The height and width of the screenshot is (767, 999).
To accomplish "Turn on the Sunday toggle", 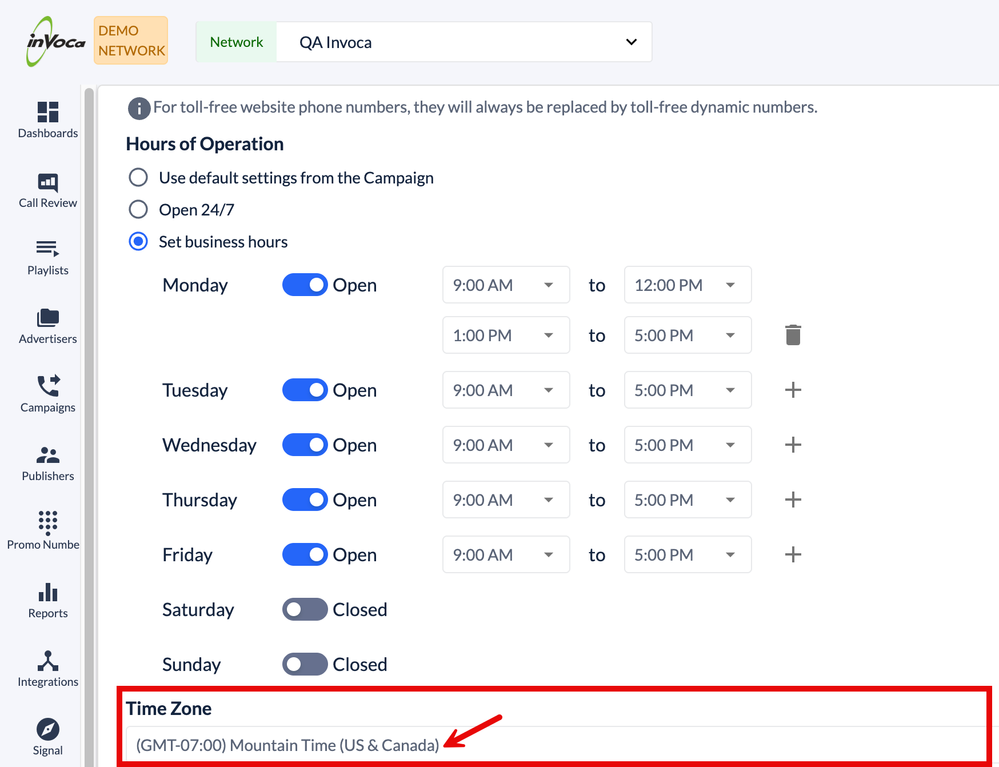I will pos(305,664).
